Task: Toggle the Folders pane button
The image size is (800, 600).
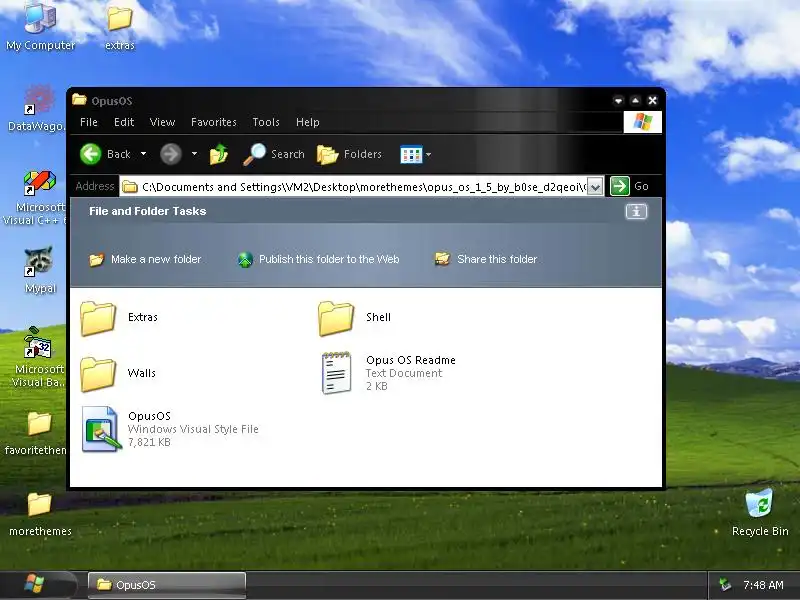Action: (x=349, y=154)
